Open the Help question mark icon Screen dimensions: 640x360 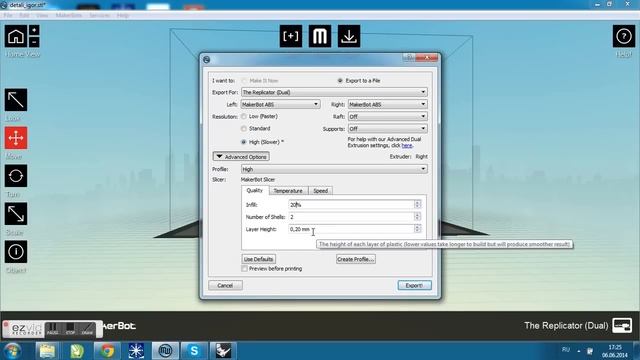pyautogui.click(x=624, y=36)
